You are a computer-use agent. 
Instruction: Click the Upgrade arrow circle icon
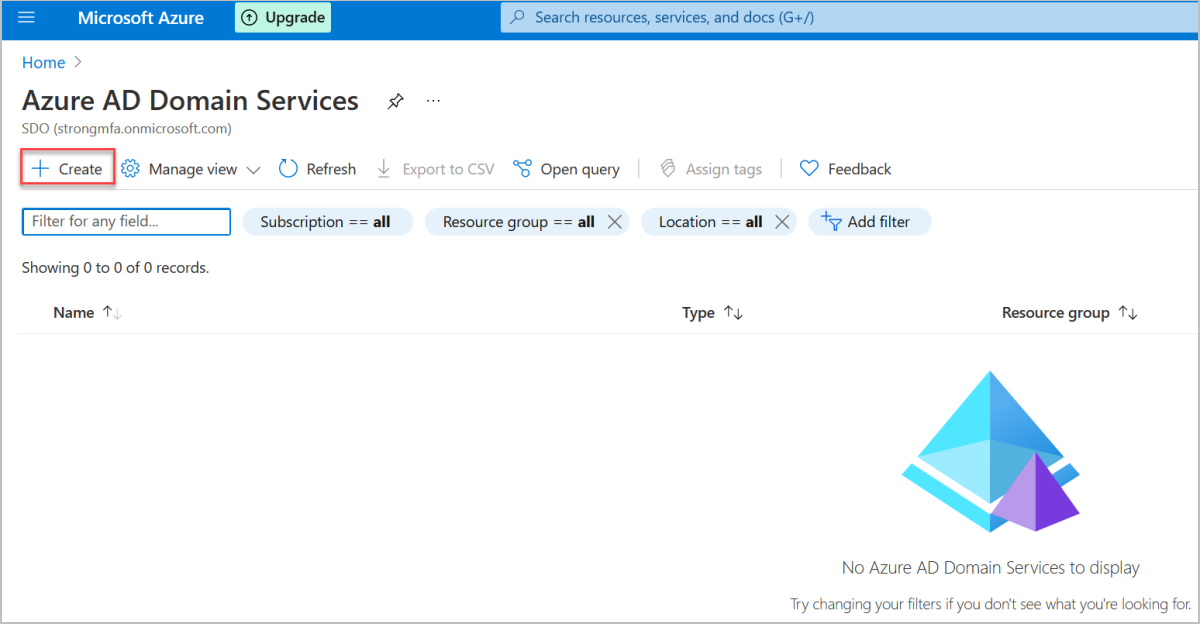249,18
